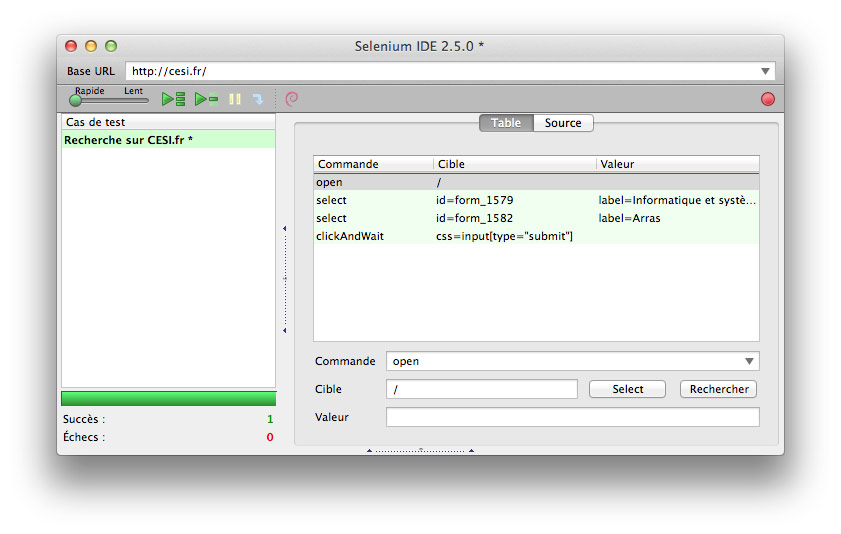The image size is (841, 534).
Task: Select the row with target id=form_1579
Action: pos(470,200)
